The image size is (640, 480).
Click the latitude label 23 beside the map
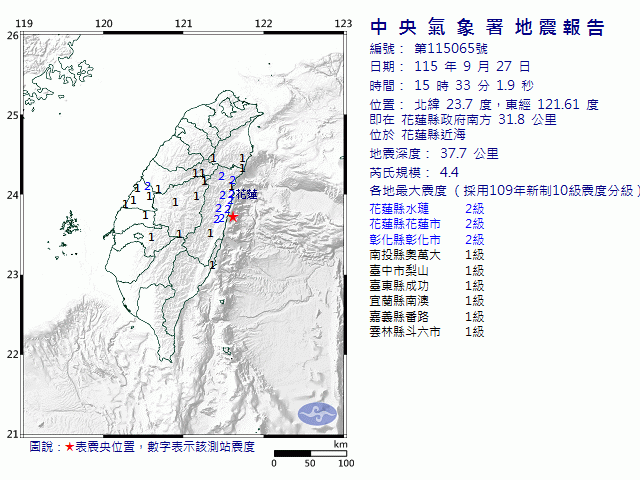pos(12,275)
